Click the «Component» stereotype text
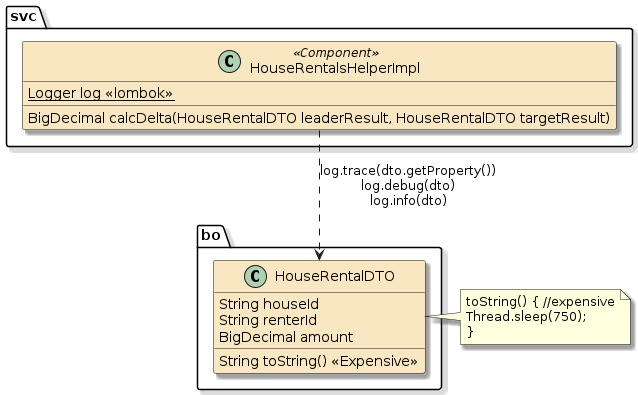Image resolution: width=638 pixels, height=395 pixels. click(336, 53)
